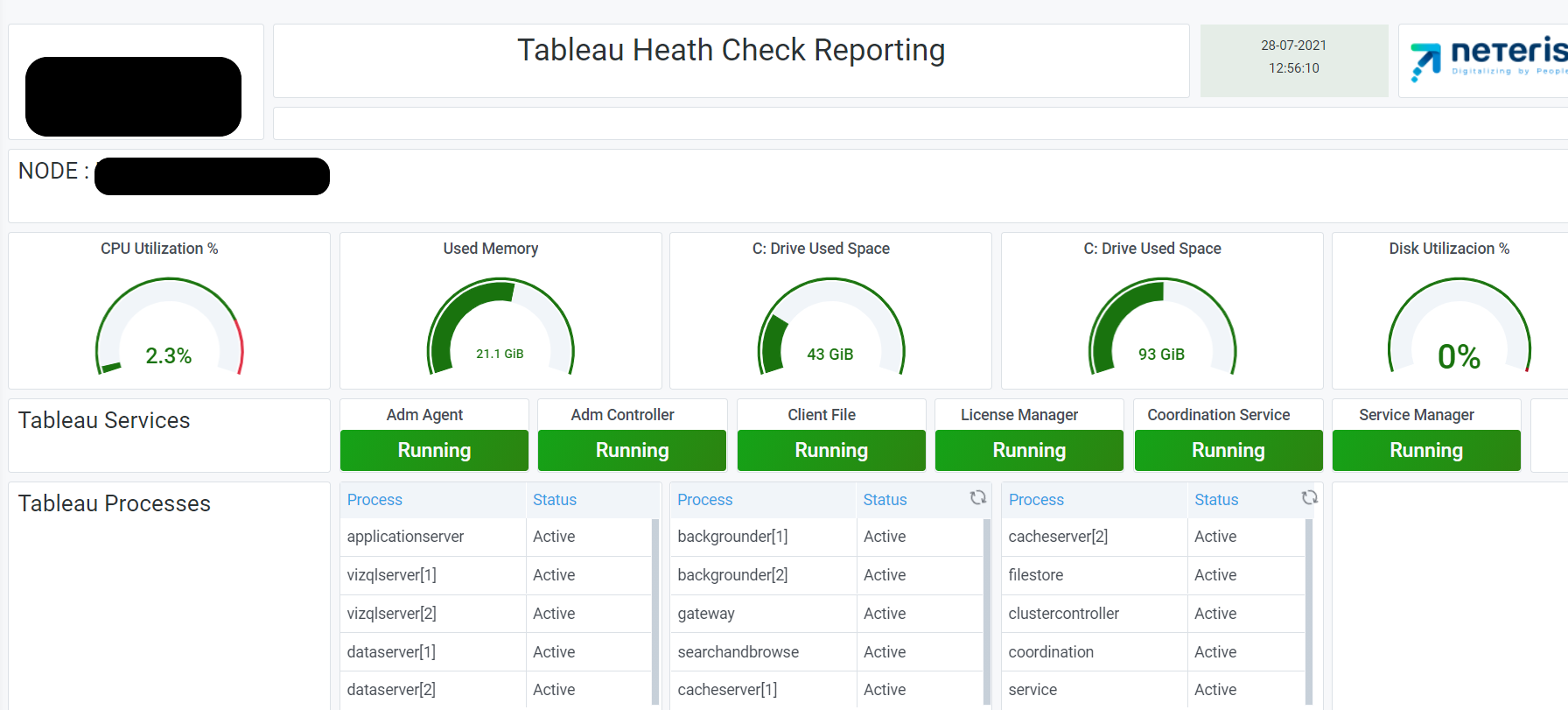Image resolution: width=1568 pixels, height=710 pixels.
Task: Click the Active status of gateway
Action: click(885, 614)
